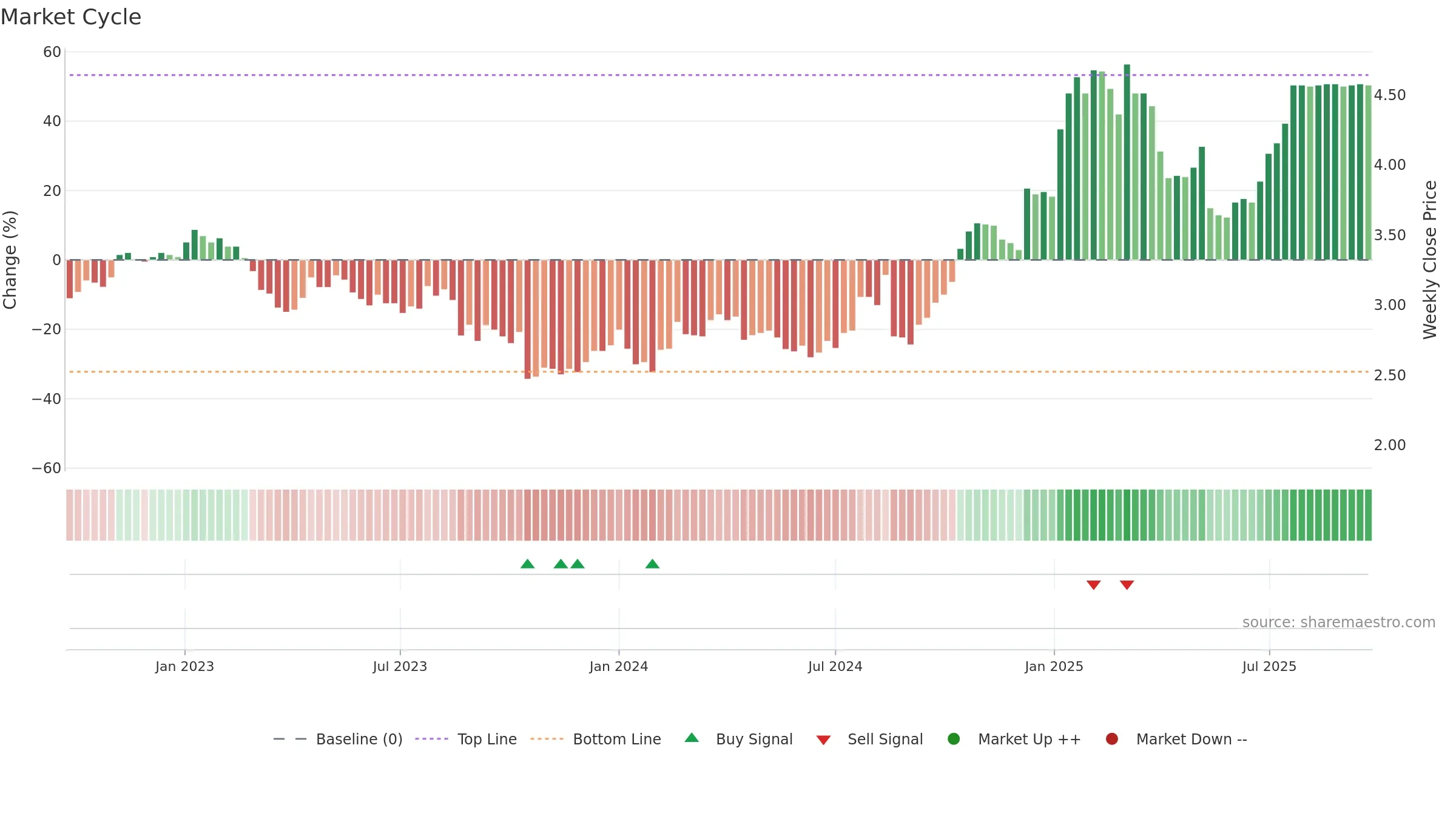Click the red Market Down circle icon in legend
Screen dimensions: 1456x819
pyautogui.click(x=1112, y=739)
